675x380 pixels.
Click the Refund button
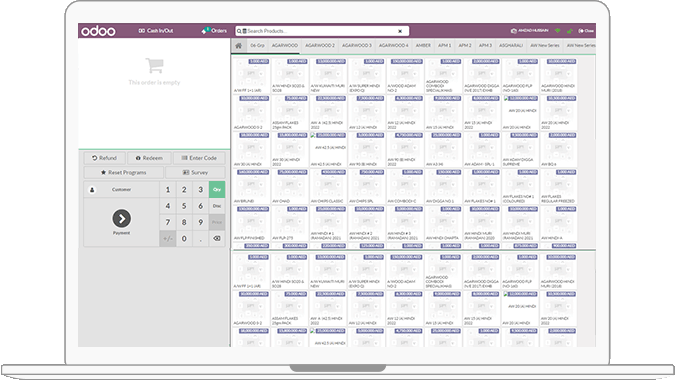point(105,158)
